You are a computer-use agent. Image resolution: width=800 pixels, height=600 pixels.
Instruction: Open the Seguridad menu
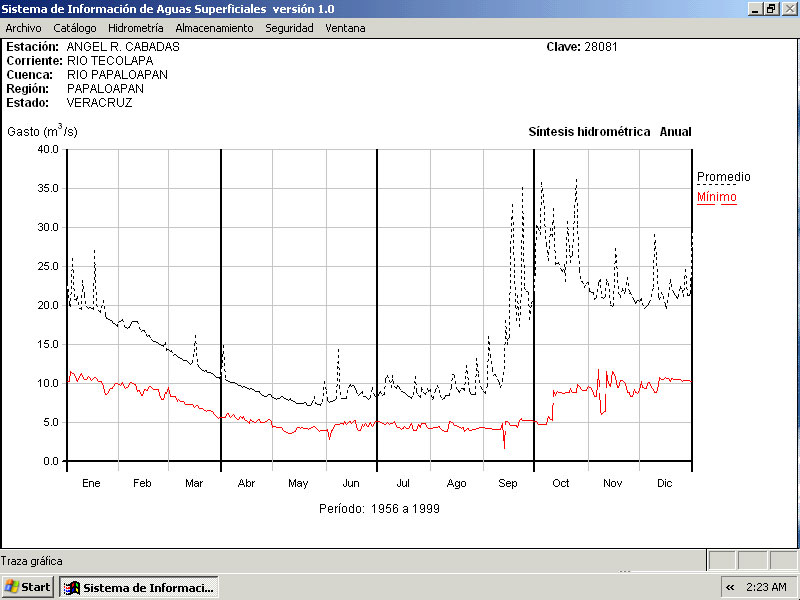tap(289, 28)
